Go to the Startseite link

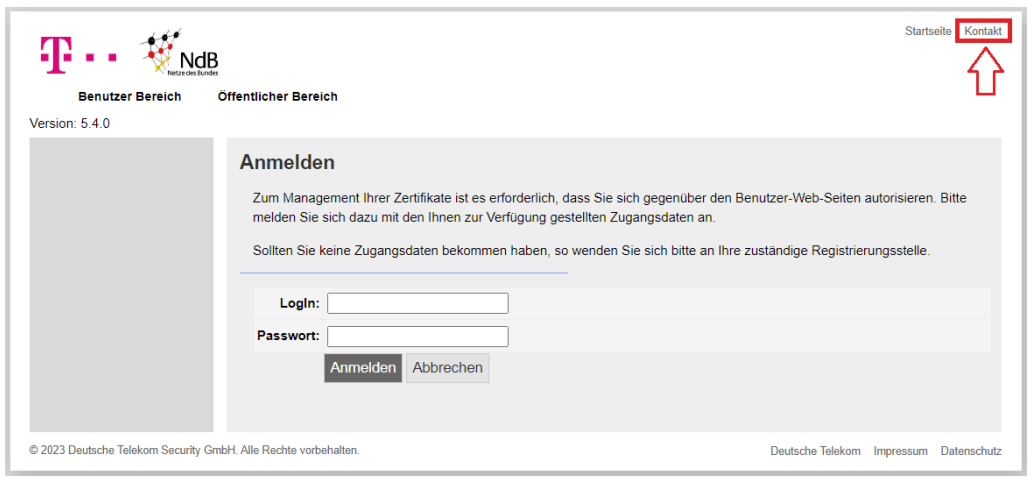click(x=928, y=32)
